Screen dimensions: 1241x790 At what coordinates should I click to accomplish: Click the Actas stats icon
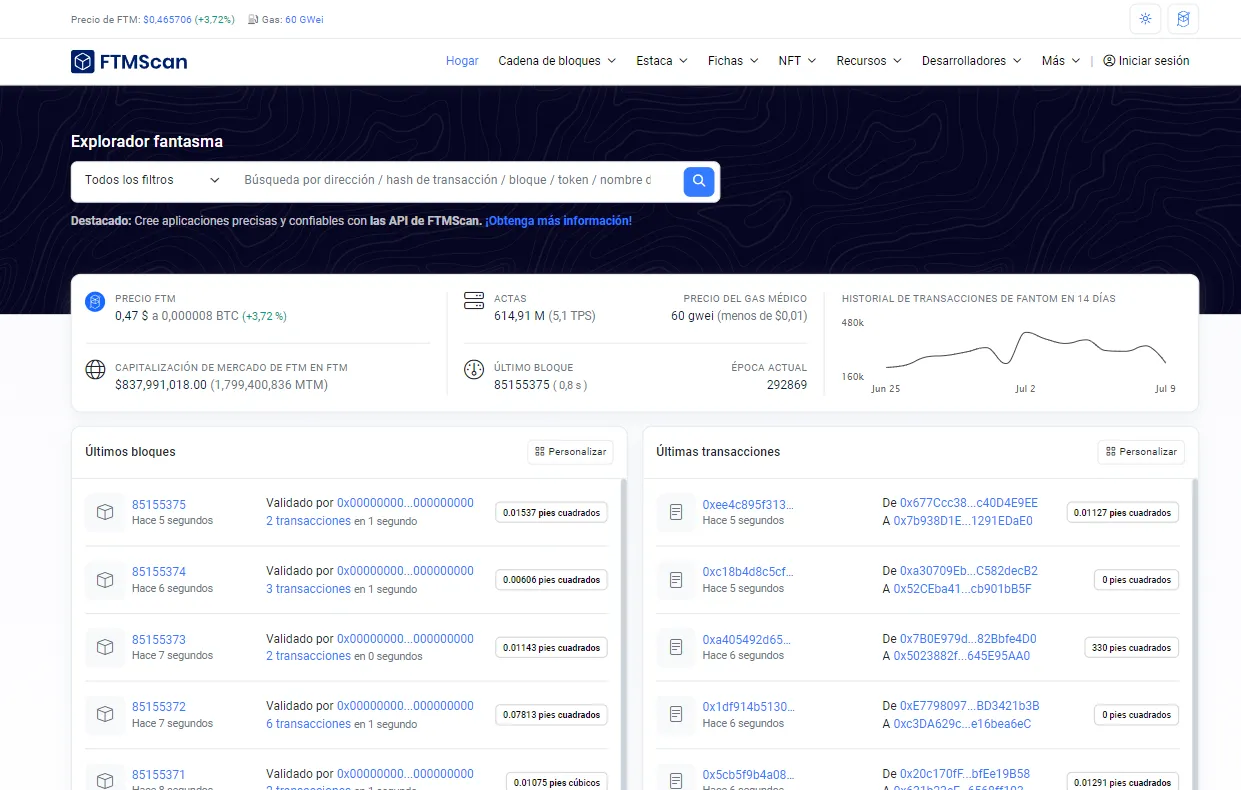tap(474, 299)
